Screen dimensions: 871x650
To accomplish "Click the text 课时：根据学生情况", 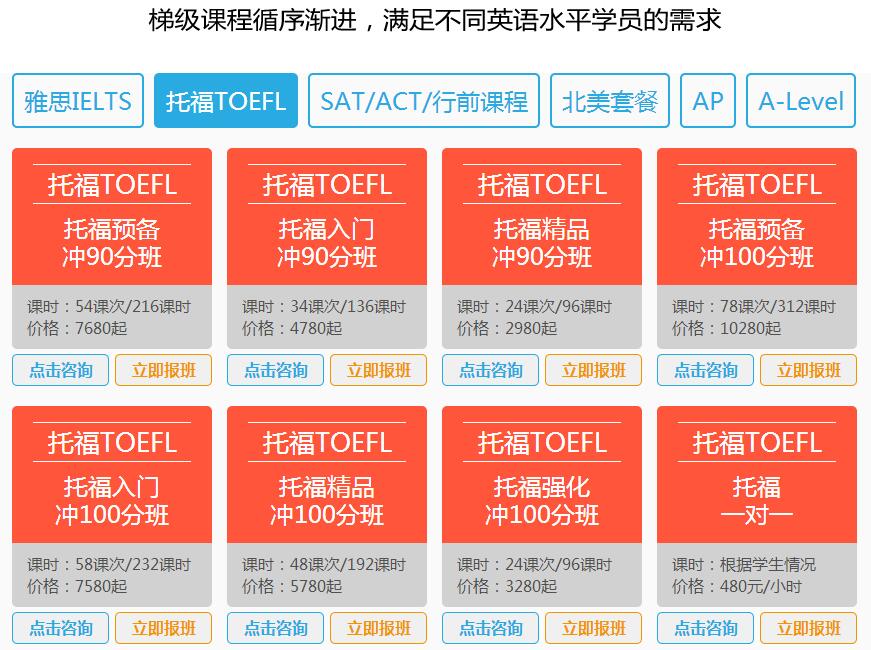I will pyautogui.click(x=744, y=564).
